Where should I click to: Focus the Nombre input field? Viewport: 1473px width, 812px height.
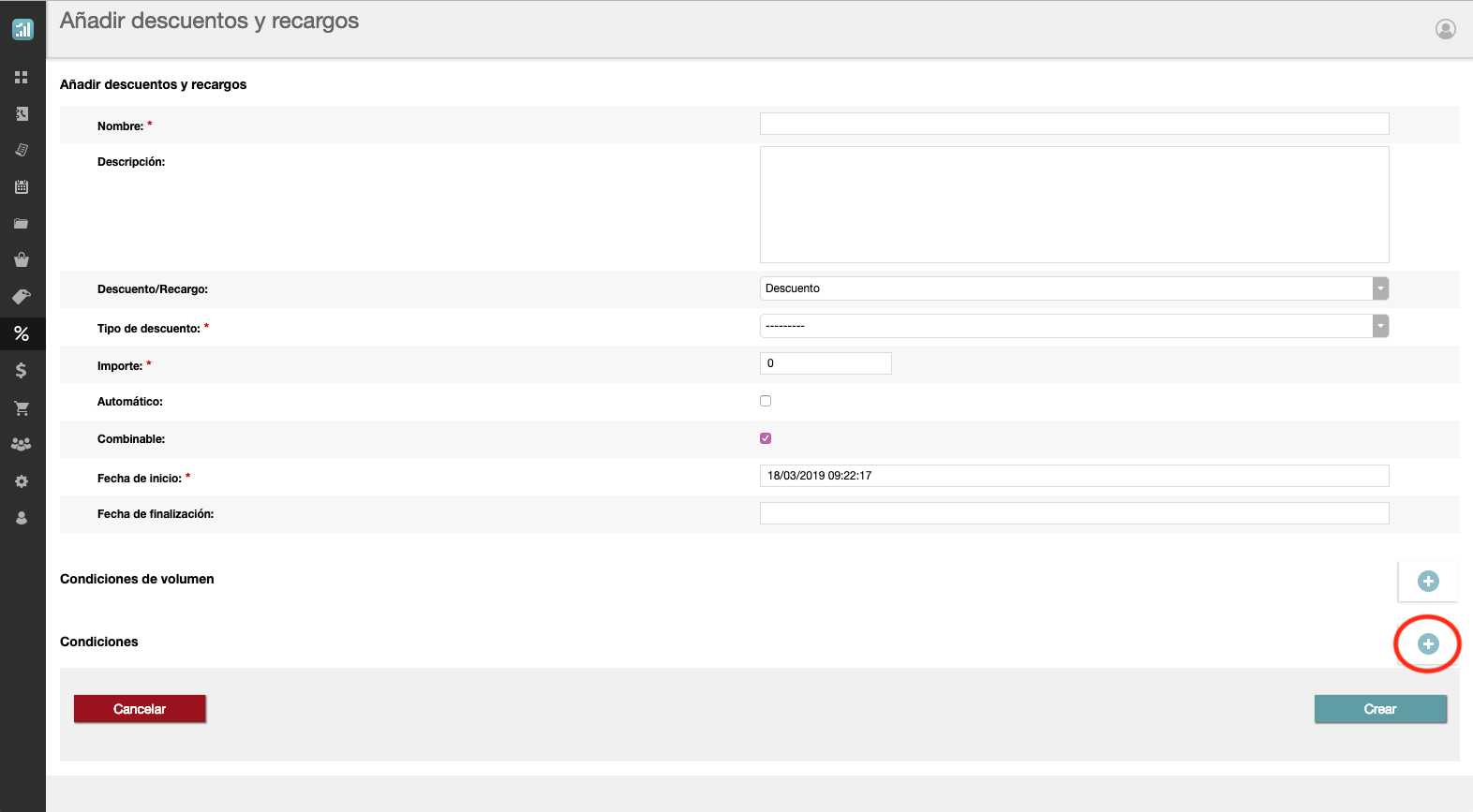point(1074,124)
